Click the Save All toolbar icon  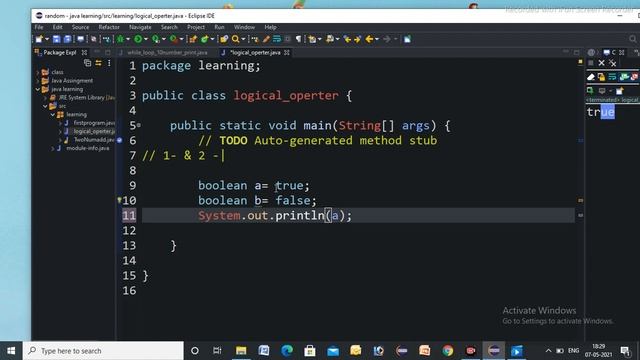pyautogui.click(x=67, y=39)
